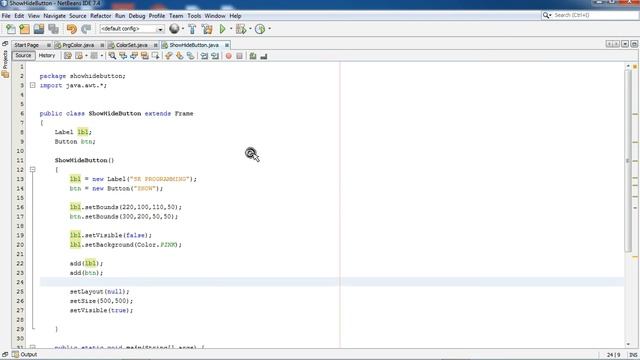Image resolution: width=640 pixels, height=360 pixels.
Task: Toggle Highlight Search in editor toolbar
Action: click(145, 56)
